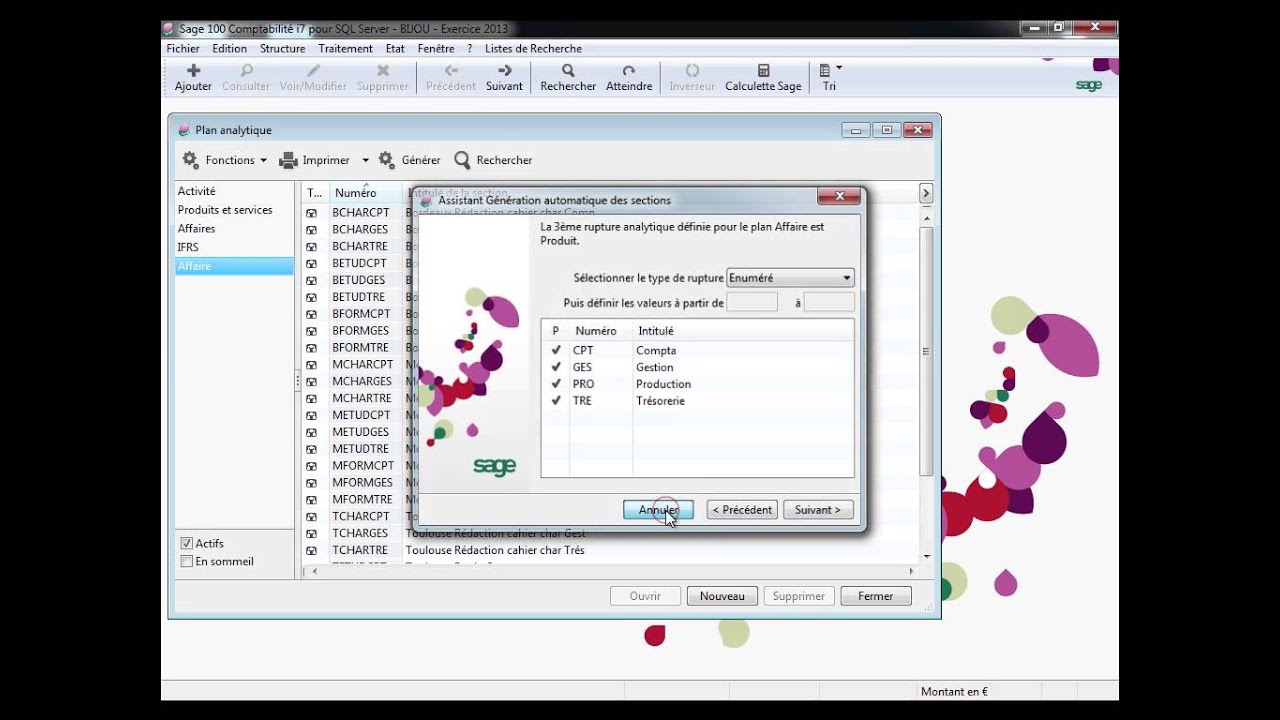Click Rechercher magnifier in Plan analytique toolbar

point(462,160)
